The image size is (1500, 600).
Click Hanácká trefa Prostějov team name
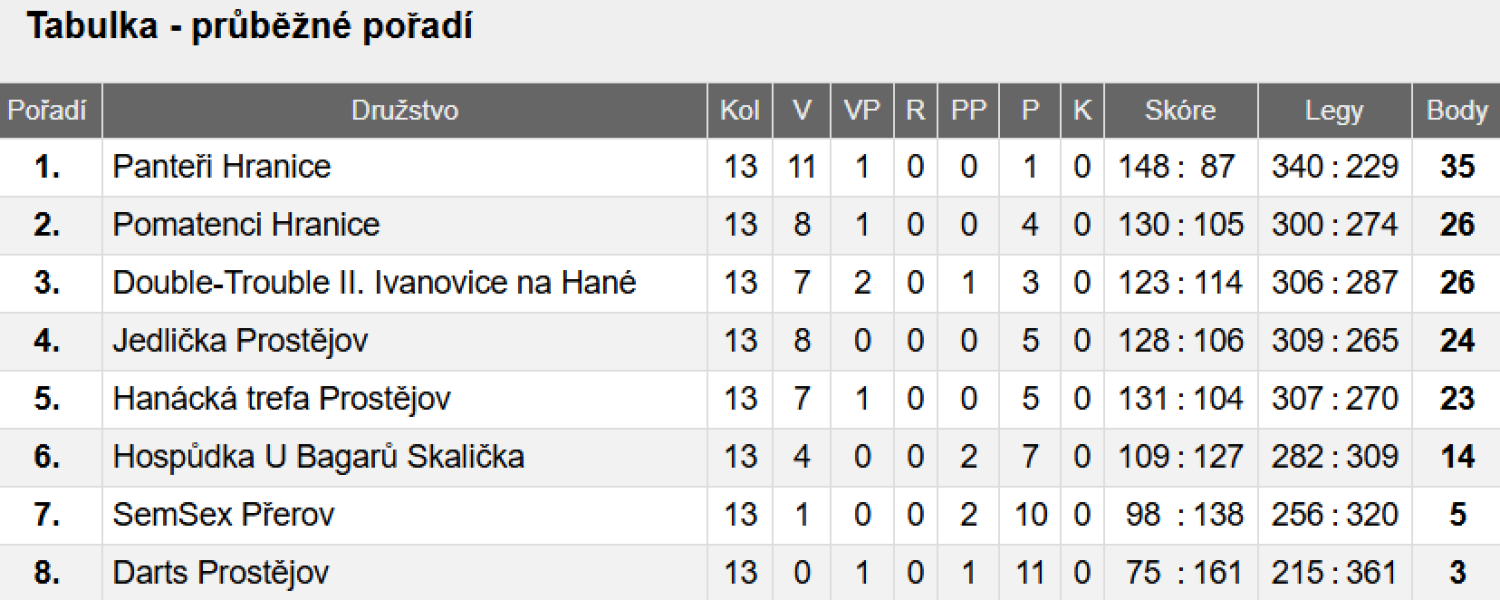(282, 399)
